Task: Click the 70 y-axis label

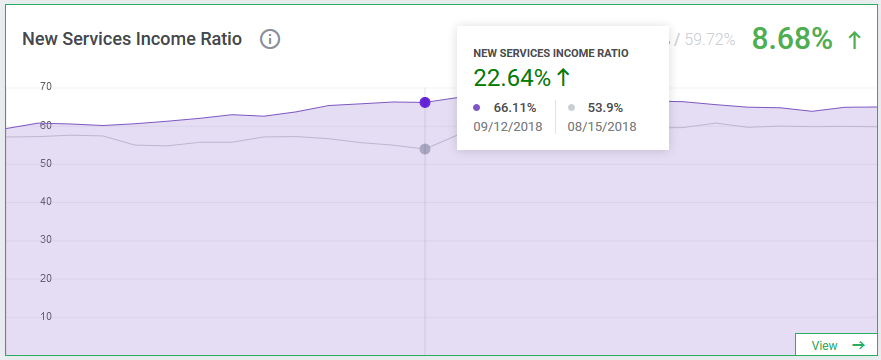Action: (46, 86)
